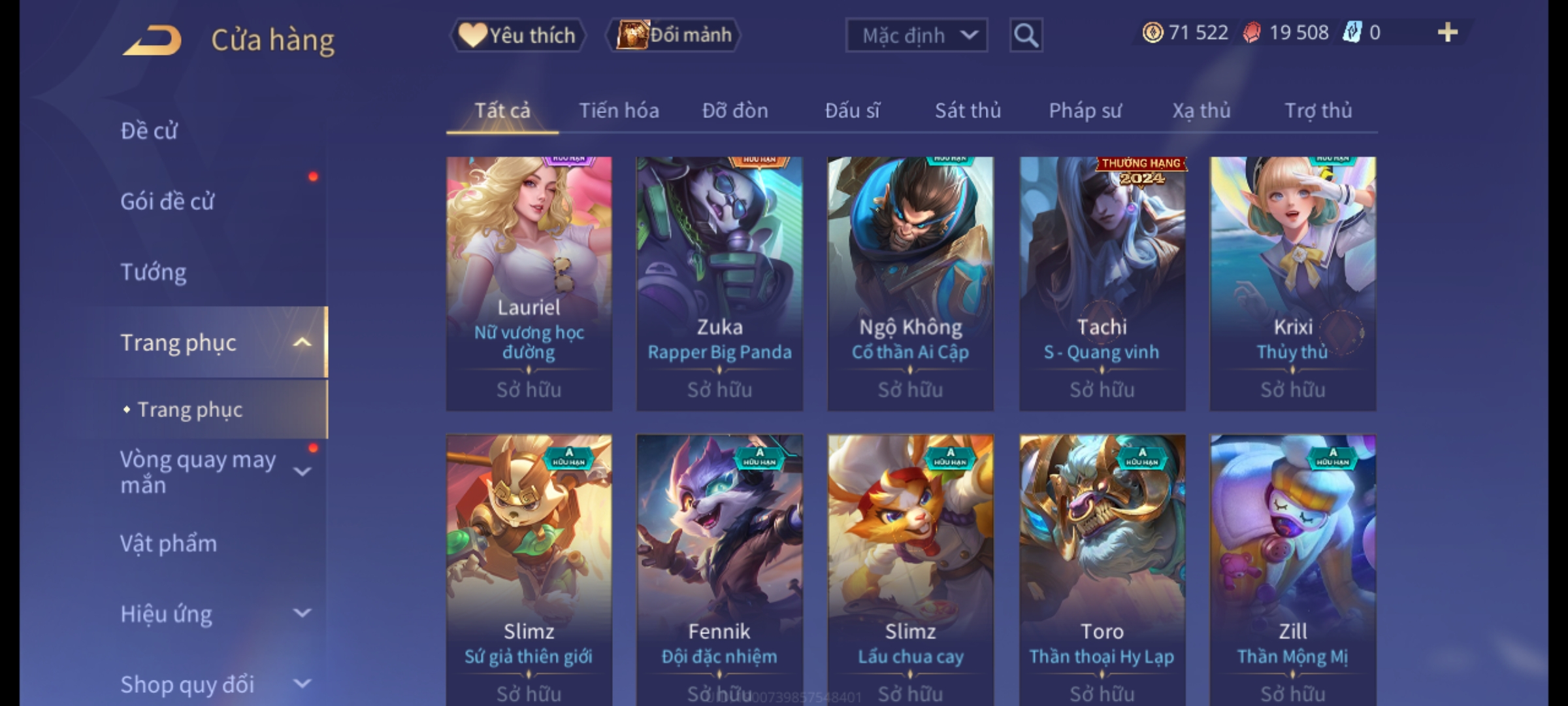Select the Pháp sư tab
The image size is (1568, 706).
[x=1085, y=110]
